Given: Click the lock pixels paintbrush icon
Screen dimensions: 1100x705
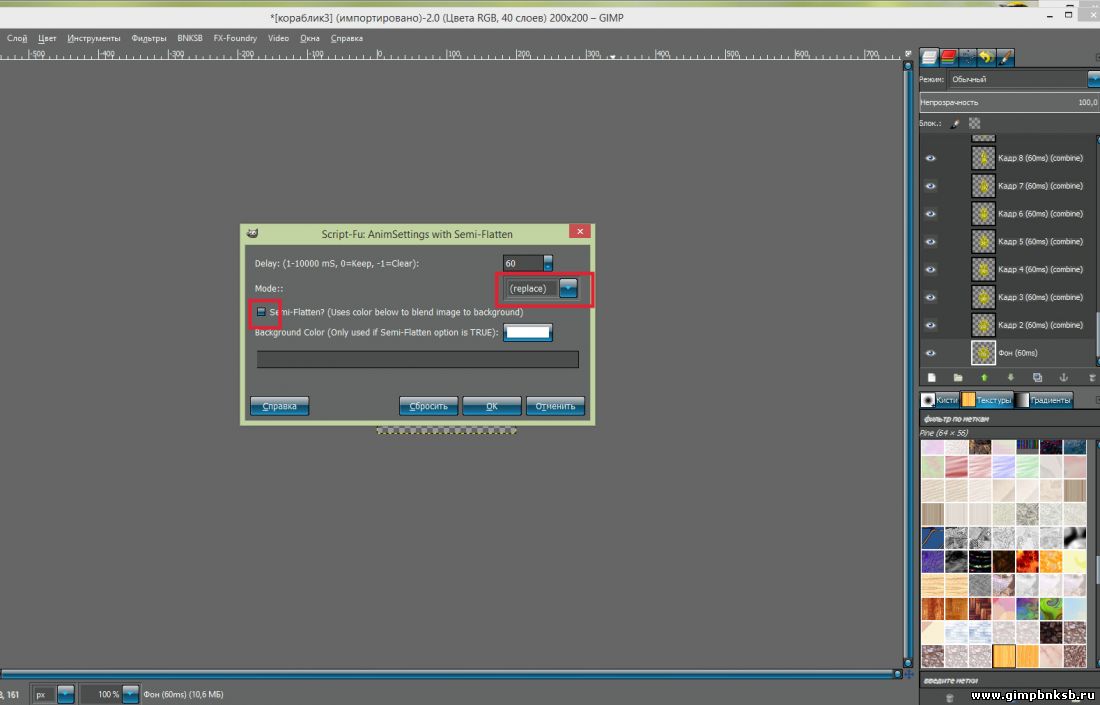Looking at the screenshot, I should (955, 123).
